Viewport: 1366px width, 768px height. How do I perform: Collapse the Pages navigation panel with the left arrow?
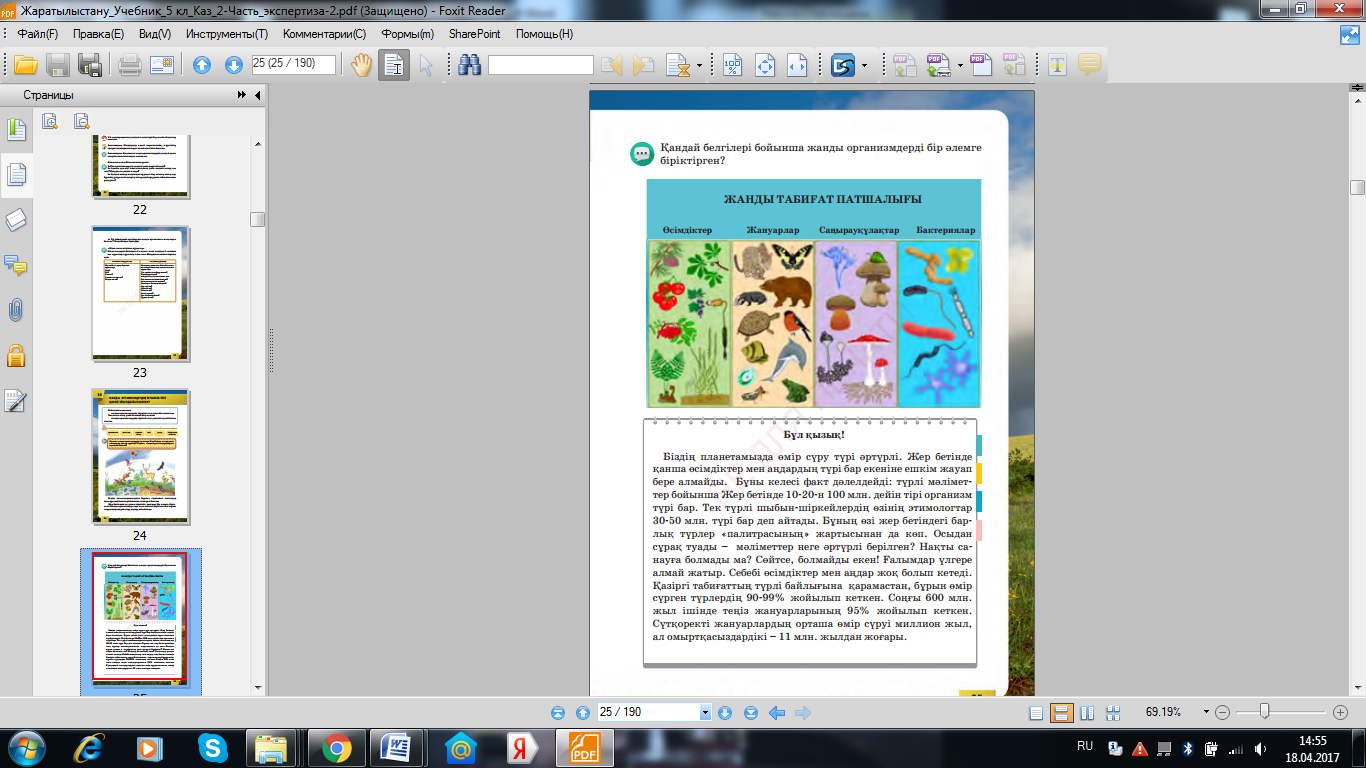tap(258, 95)
